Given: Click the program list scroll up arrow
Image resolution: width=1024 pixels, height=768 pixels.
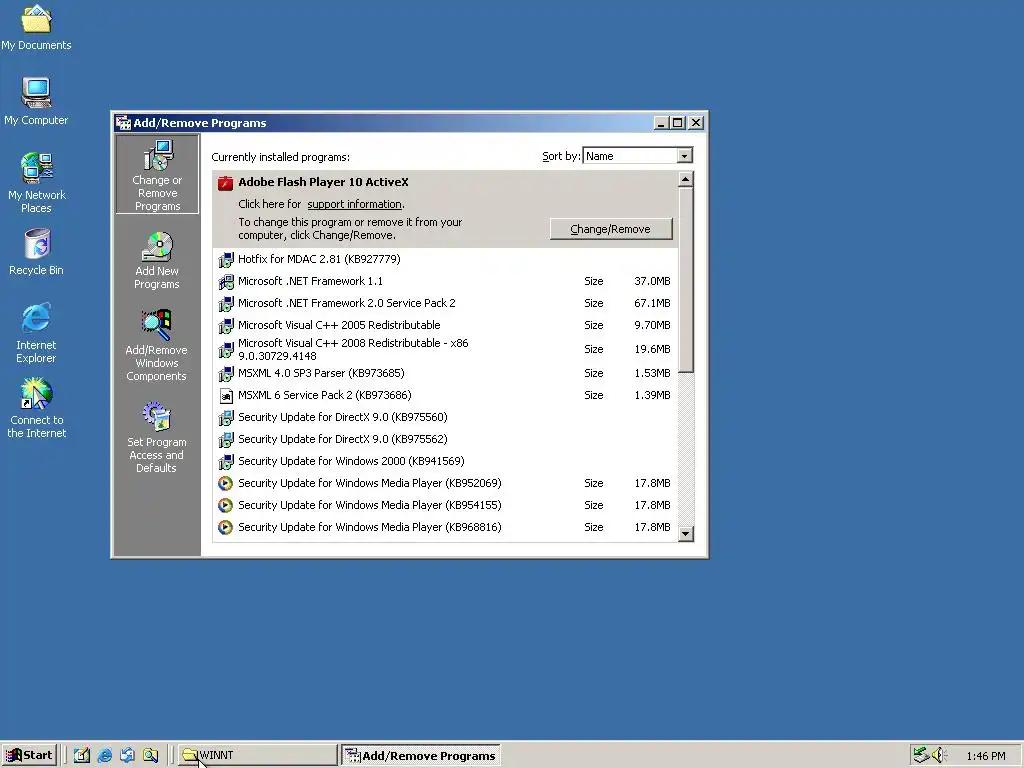Looking at the screenshot, I should click(x=685, y=180).
